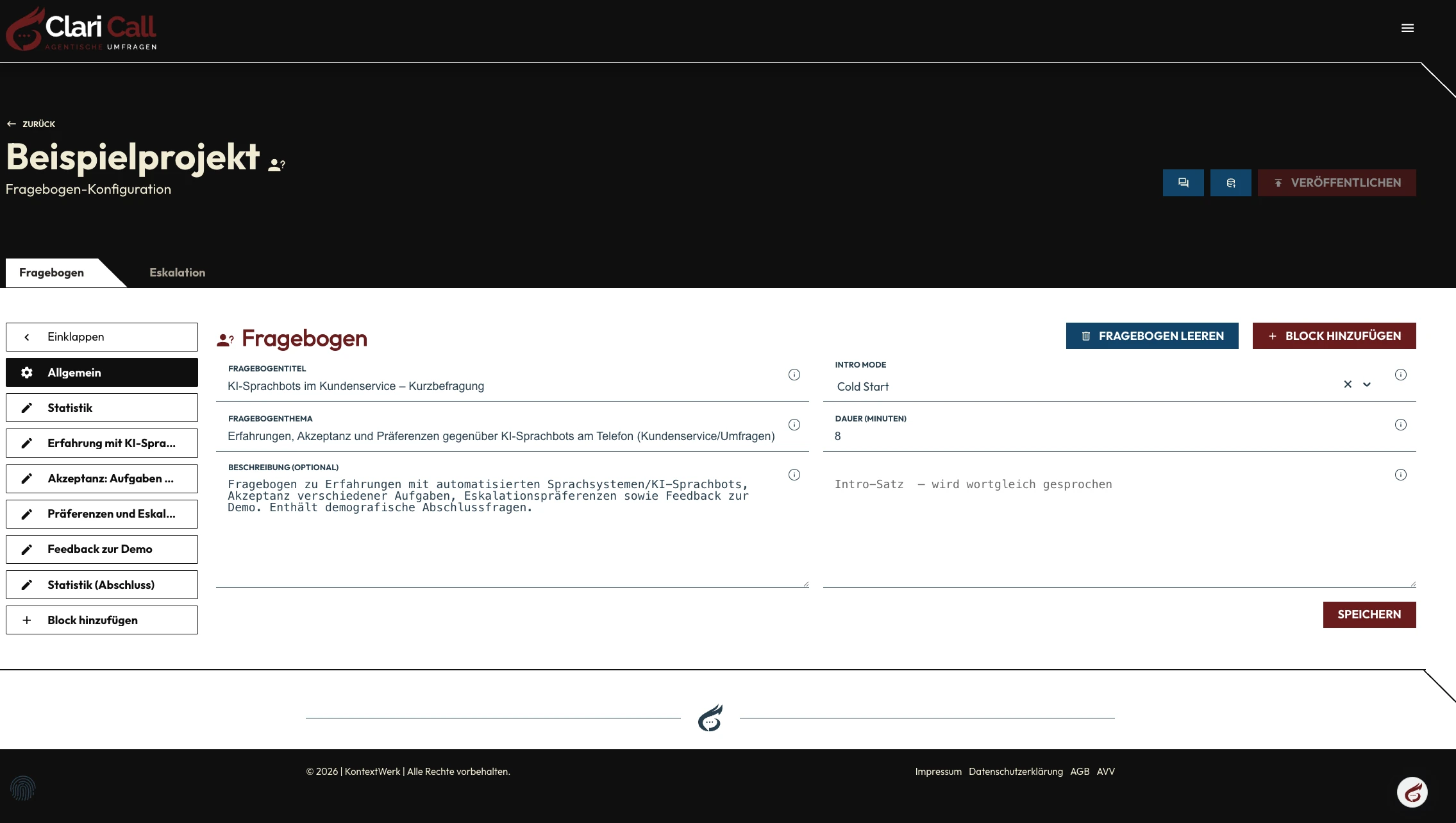Click the Speichern button
The width and height of the screenshot is (1456, 823).
1369,615
